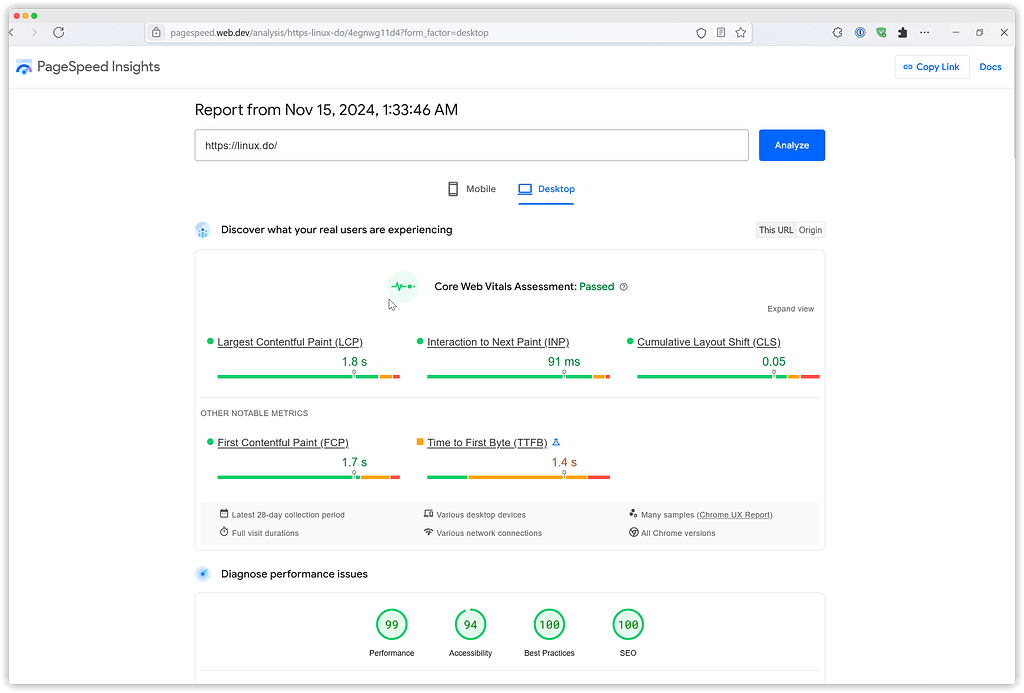Open Interaction to Next Paint (INP) link
This screenshot has width=1024, height=693.
498,342
